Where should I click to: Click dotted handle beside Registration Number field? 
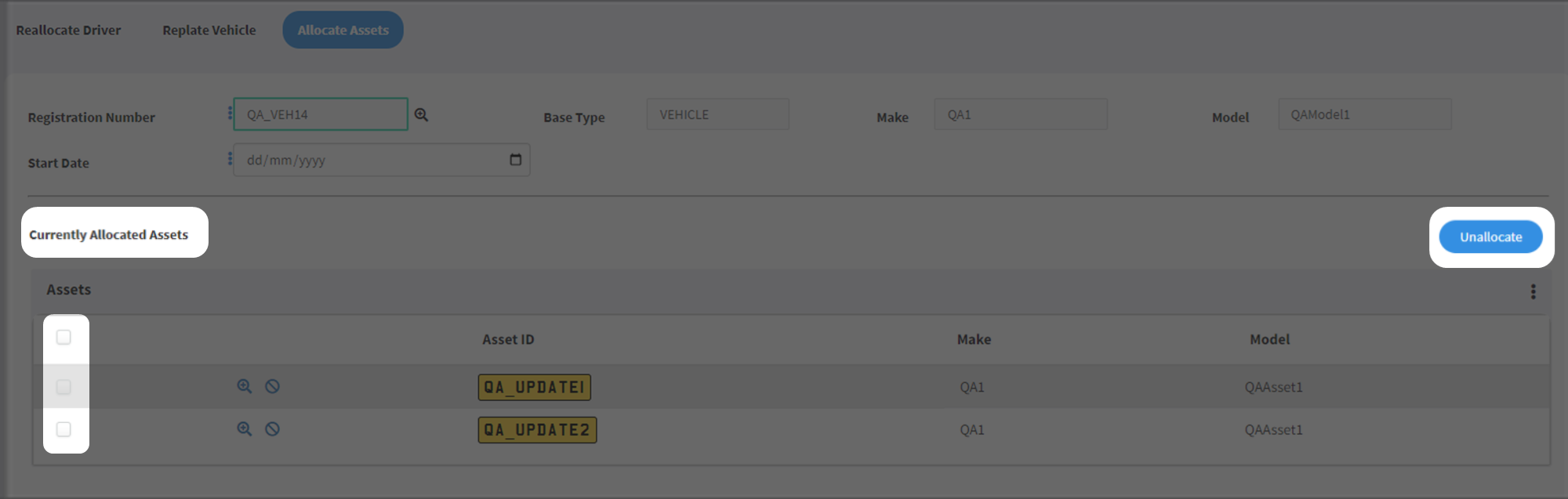point(230,114)
